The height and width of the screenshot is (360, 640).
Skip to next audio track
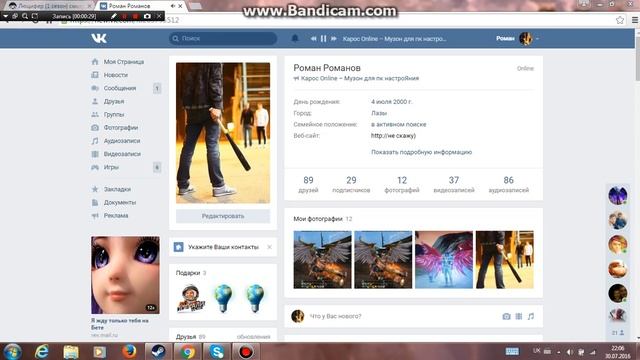point(333,38)
